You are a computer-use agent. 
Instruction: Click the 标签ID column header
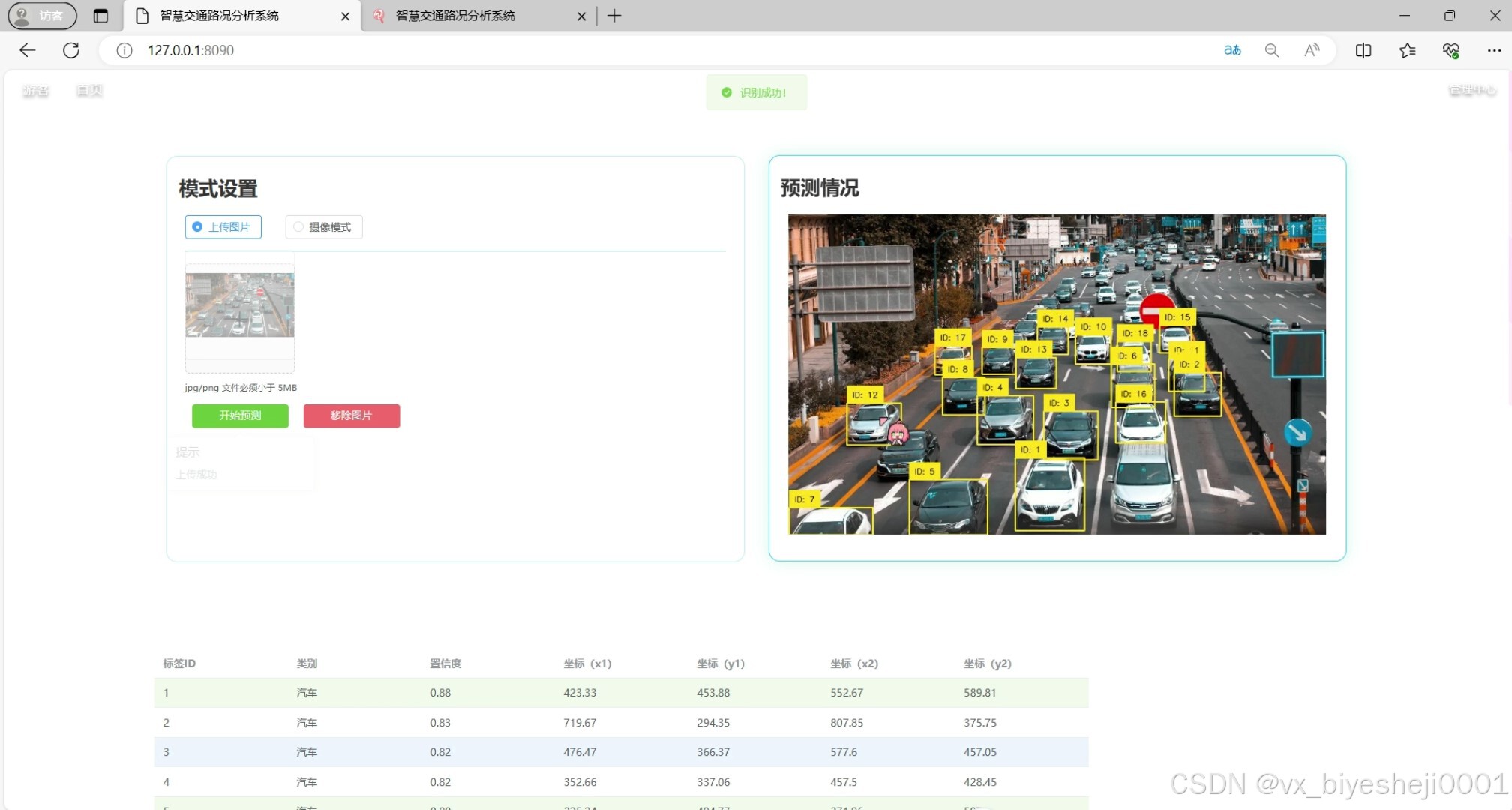coord(179,664)
